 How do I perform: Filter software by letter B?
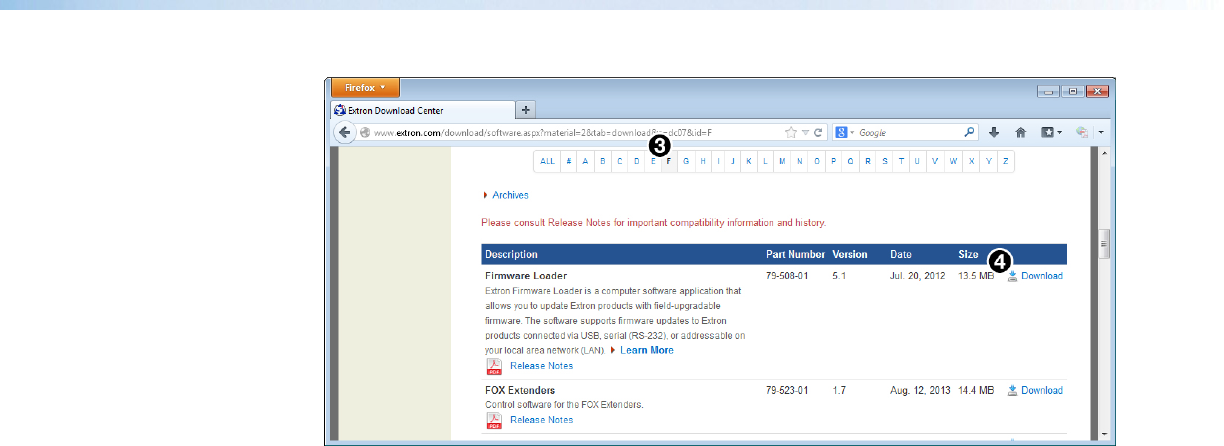603,161
